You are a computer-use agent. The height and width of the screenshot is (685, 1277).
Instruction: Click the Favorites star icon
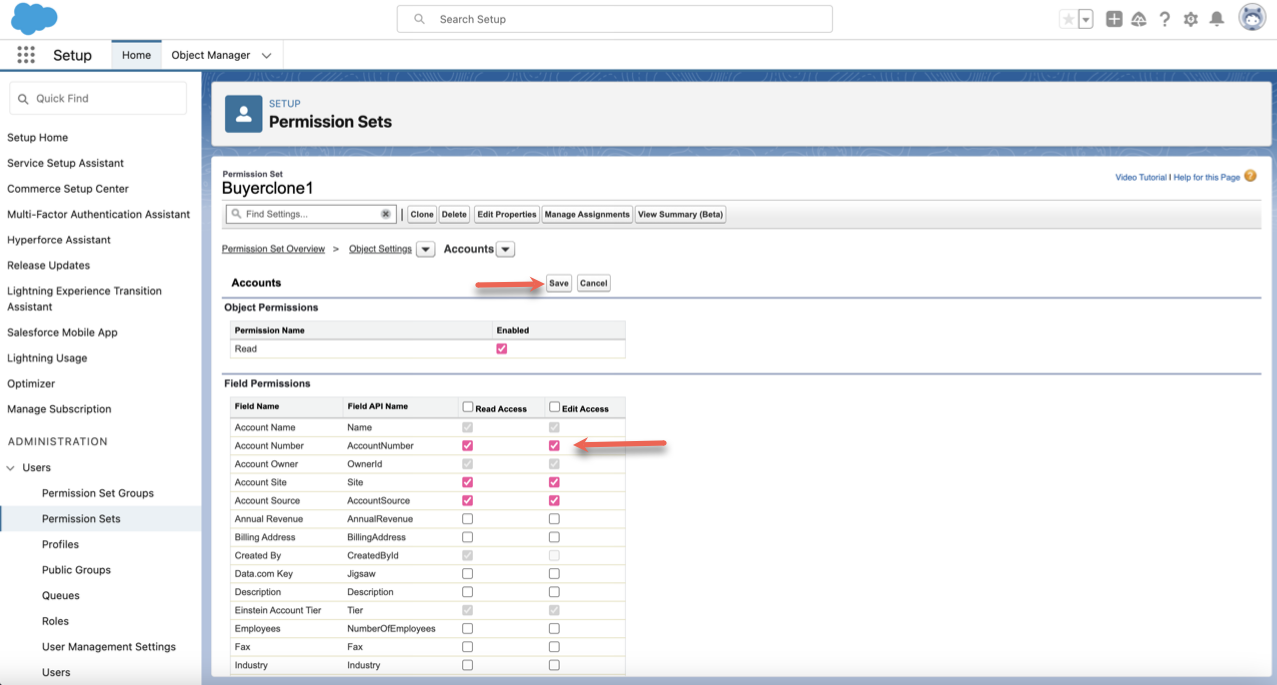[x=1068, y=19]
